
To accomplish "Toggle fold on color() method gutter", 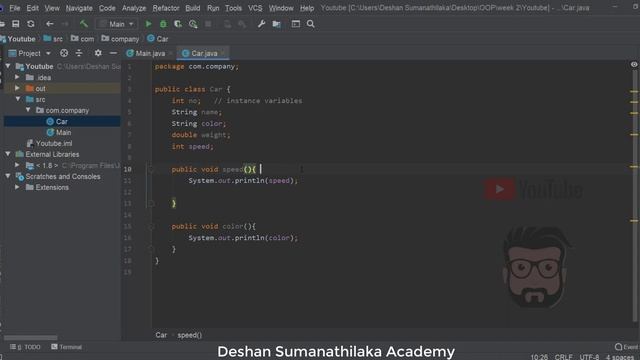I will coord(151,226).
